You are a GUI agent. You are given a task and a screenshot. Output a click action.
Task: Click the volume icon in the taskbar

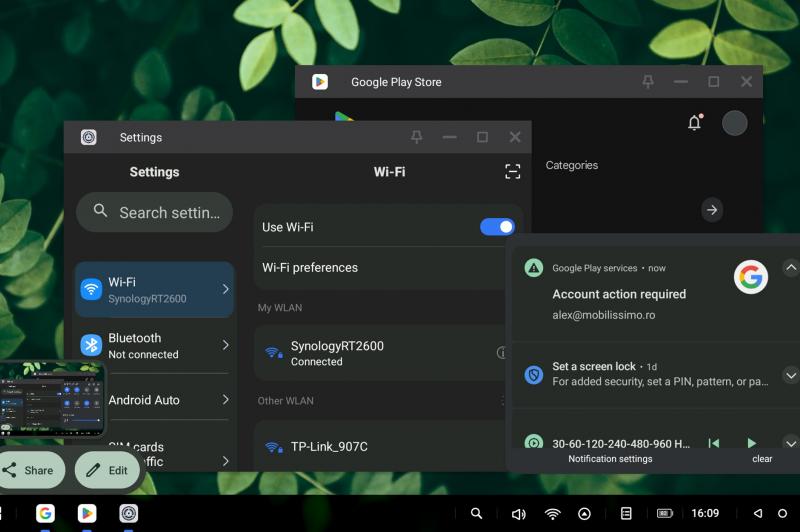[x=518, y=514]
